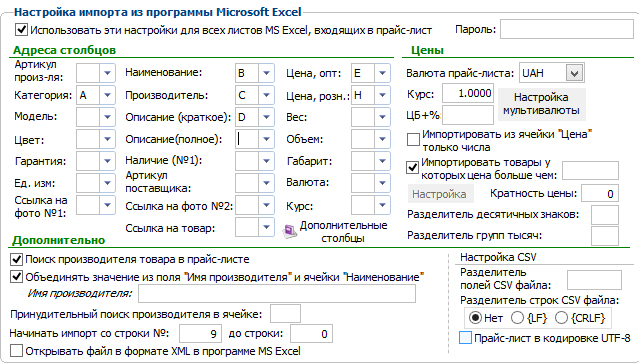639x363 pixels.
Task: Expand the Курс column dropdown under Адреса столбцов
Action: (382, 205)
